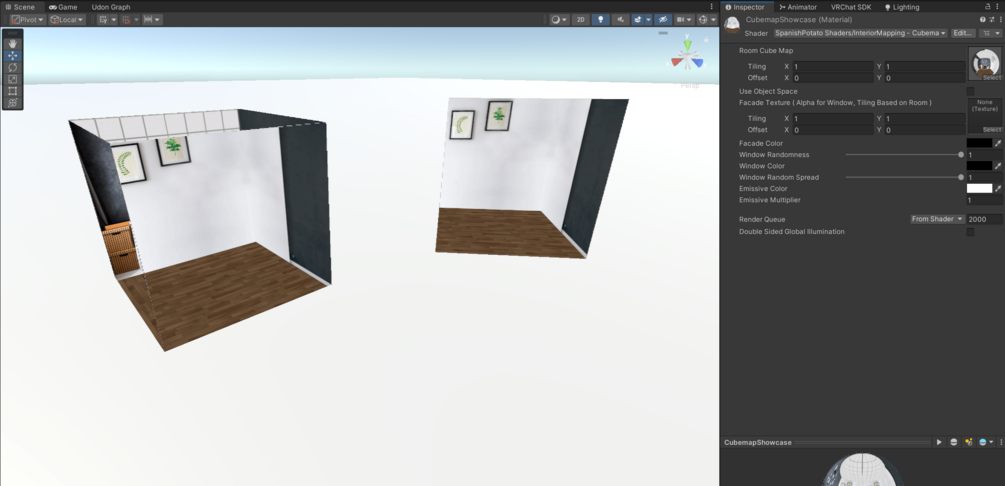This screenshot has height=486, width=1005.
Task: Open the Lighting tab
Action: pyautogui.click(x=902, y=7)
